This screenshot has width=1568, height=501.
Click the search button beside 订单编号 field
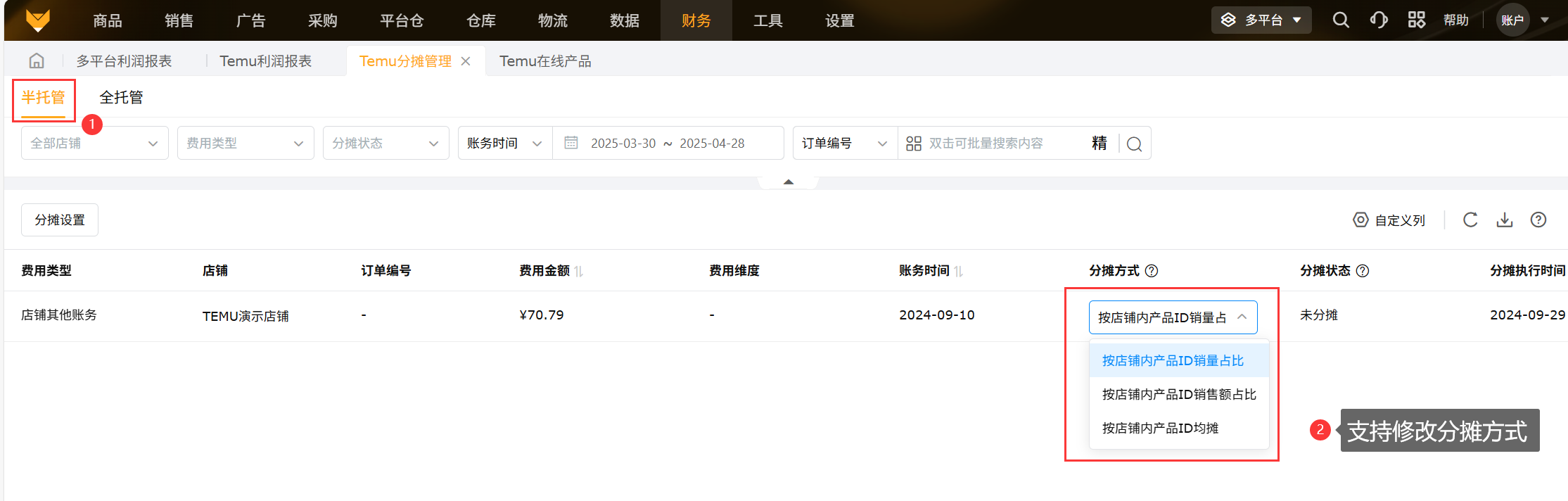1134,144
